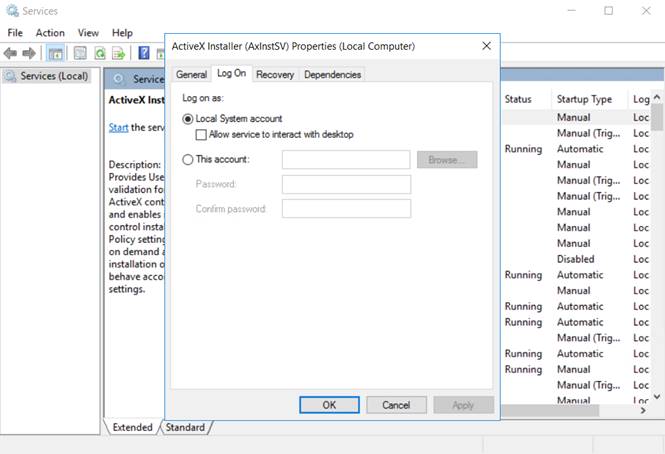Click Cancel in the Properties dialog
This screenshot has width=665, height=454.
coord(396,405)
